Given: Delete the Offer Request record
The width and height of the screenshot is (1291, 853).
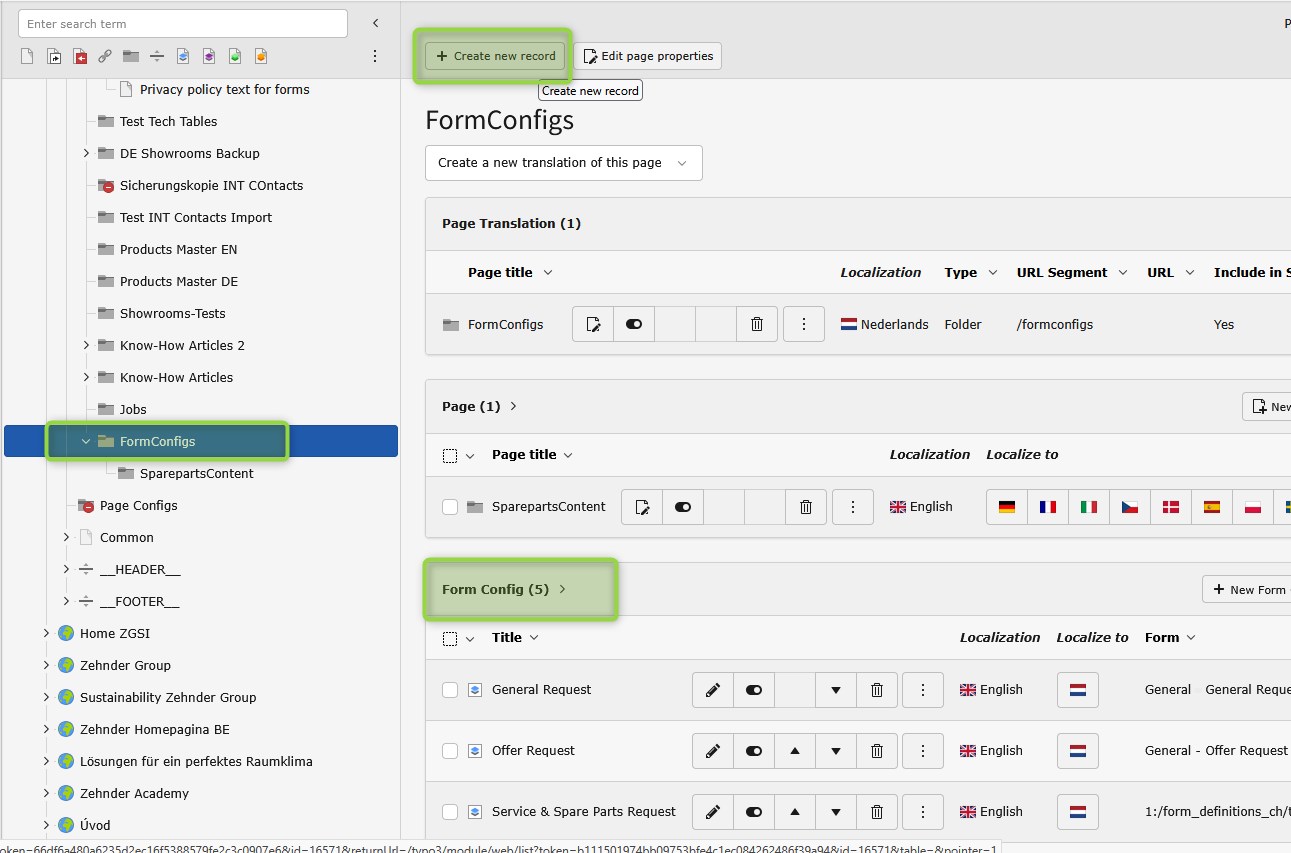Looking at the screenshot, I should point(877,751).
